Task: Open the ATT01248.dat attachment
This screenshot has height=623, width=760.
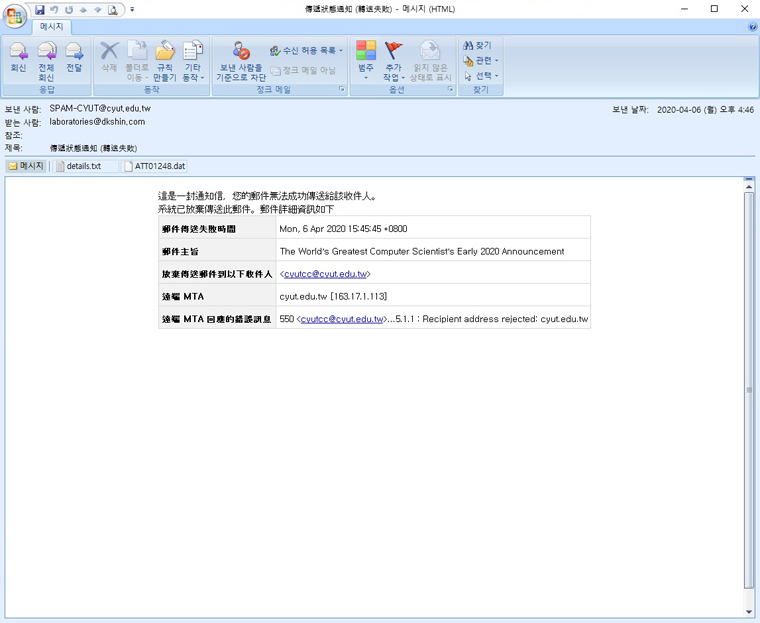Action: (155, 166)
